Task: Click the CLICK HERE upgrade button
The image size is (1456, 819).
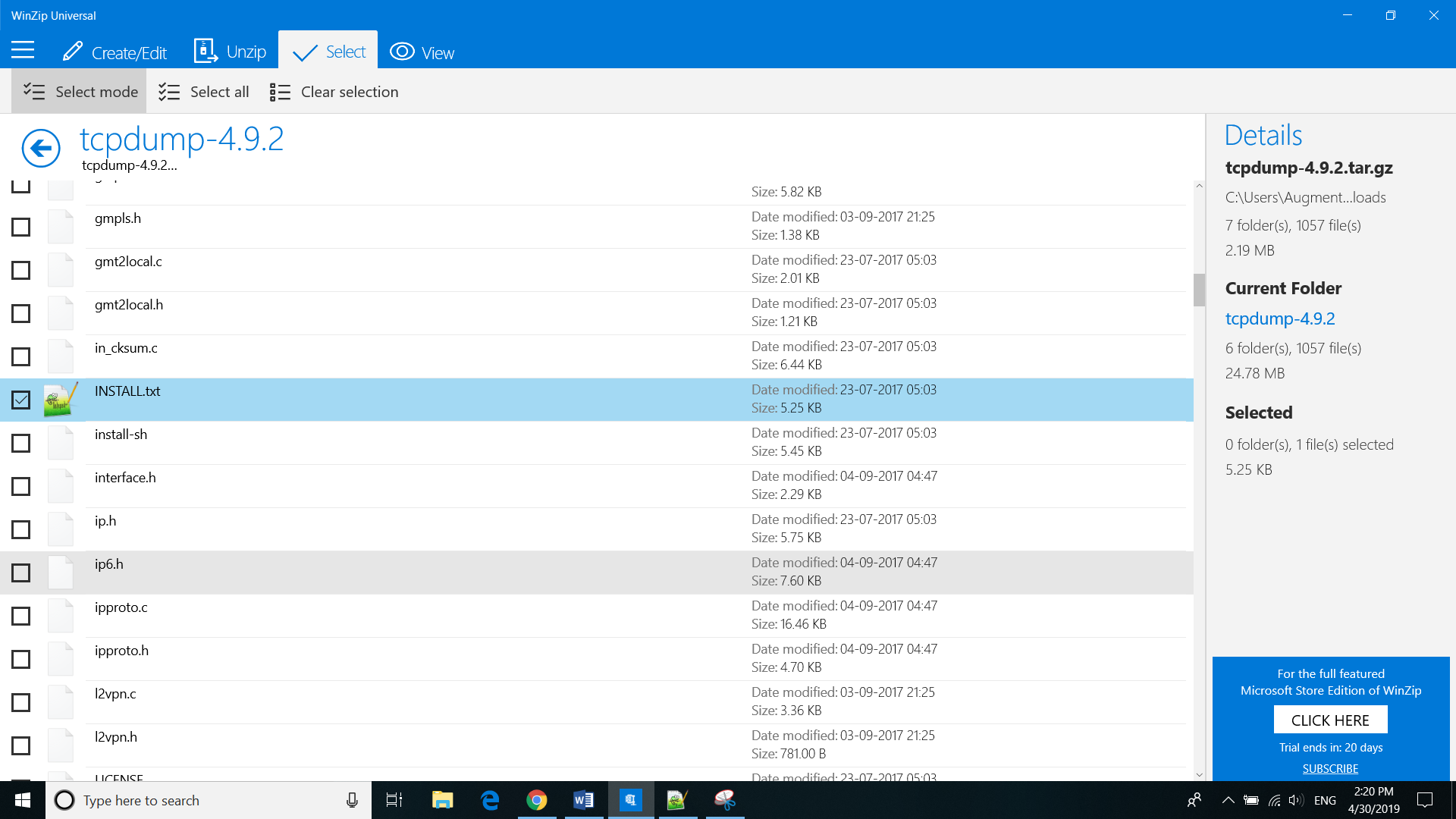Action: (1330, 720)
